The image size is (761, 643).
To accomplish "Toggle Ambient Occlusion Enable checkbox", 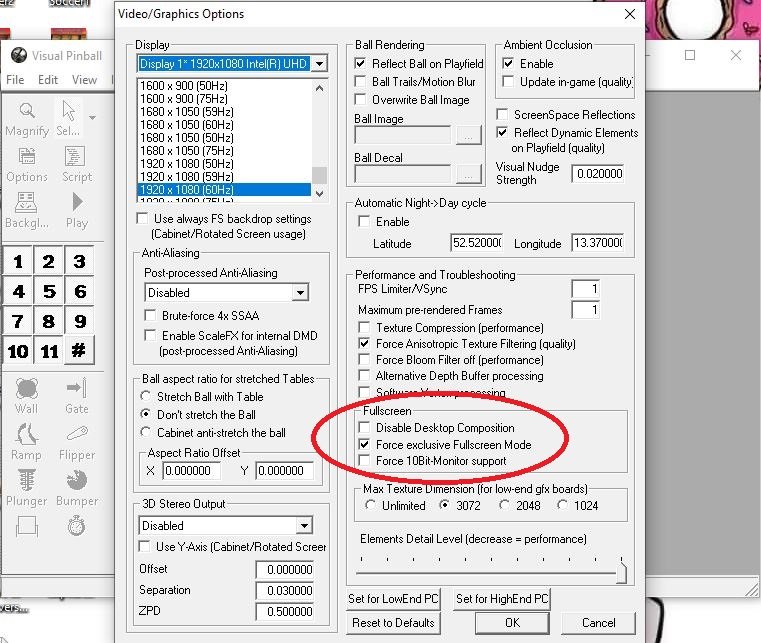I will (x=508, y=64).
